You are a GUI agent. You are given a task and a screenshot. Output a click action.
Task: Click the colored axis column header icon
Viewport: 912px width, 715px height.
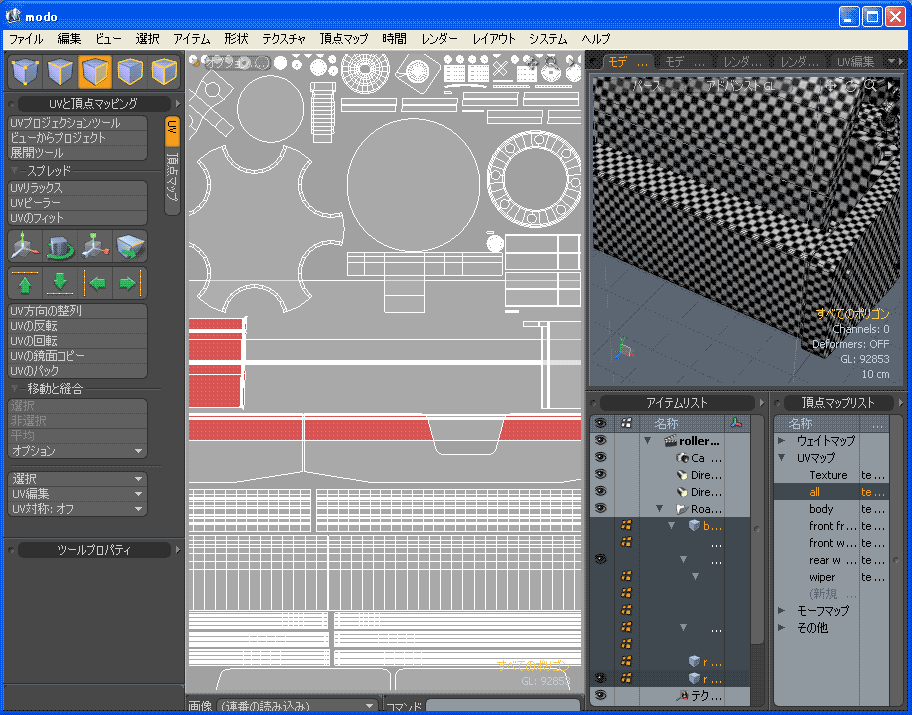tap(736, 423)
